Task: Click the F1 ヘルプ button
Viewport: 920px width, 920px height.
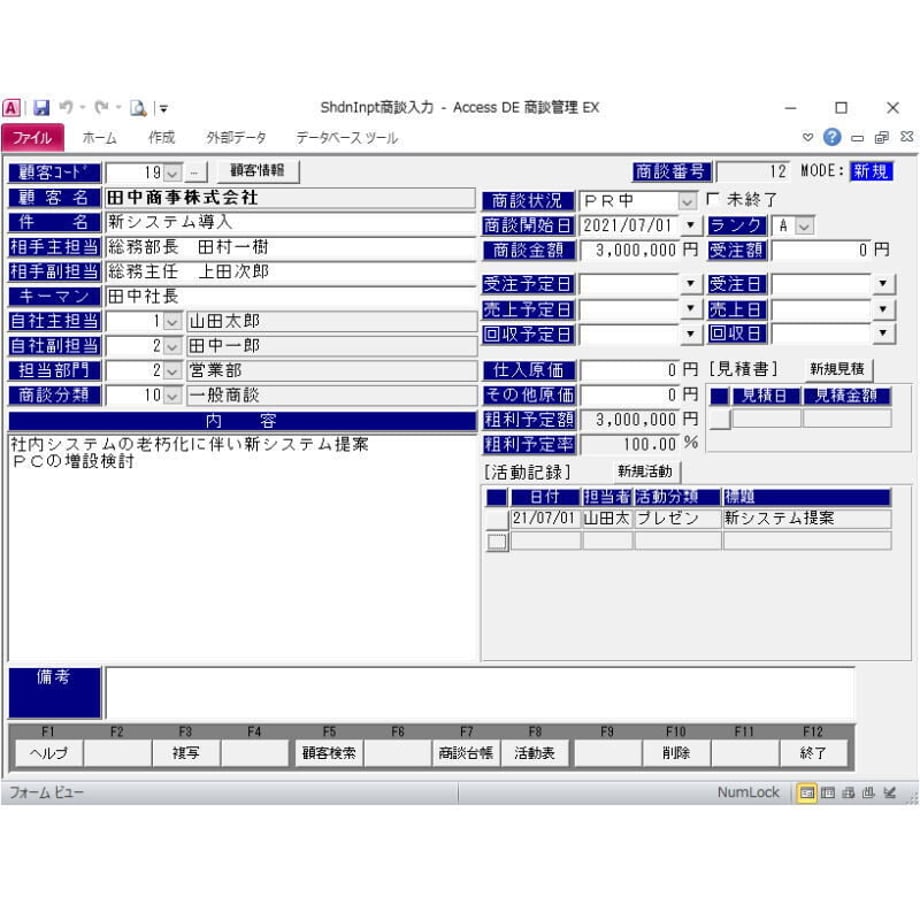Action: coord(49,753)
